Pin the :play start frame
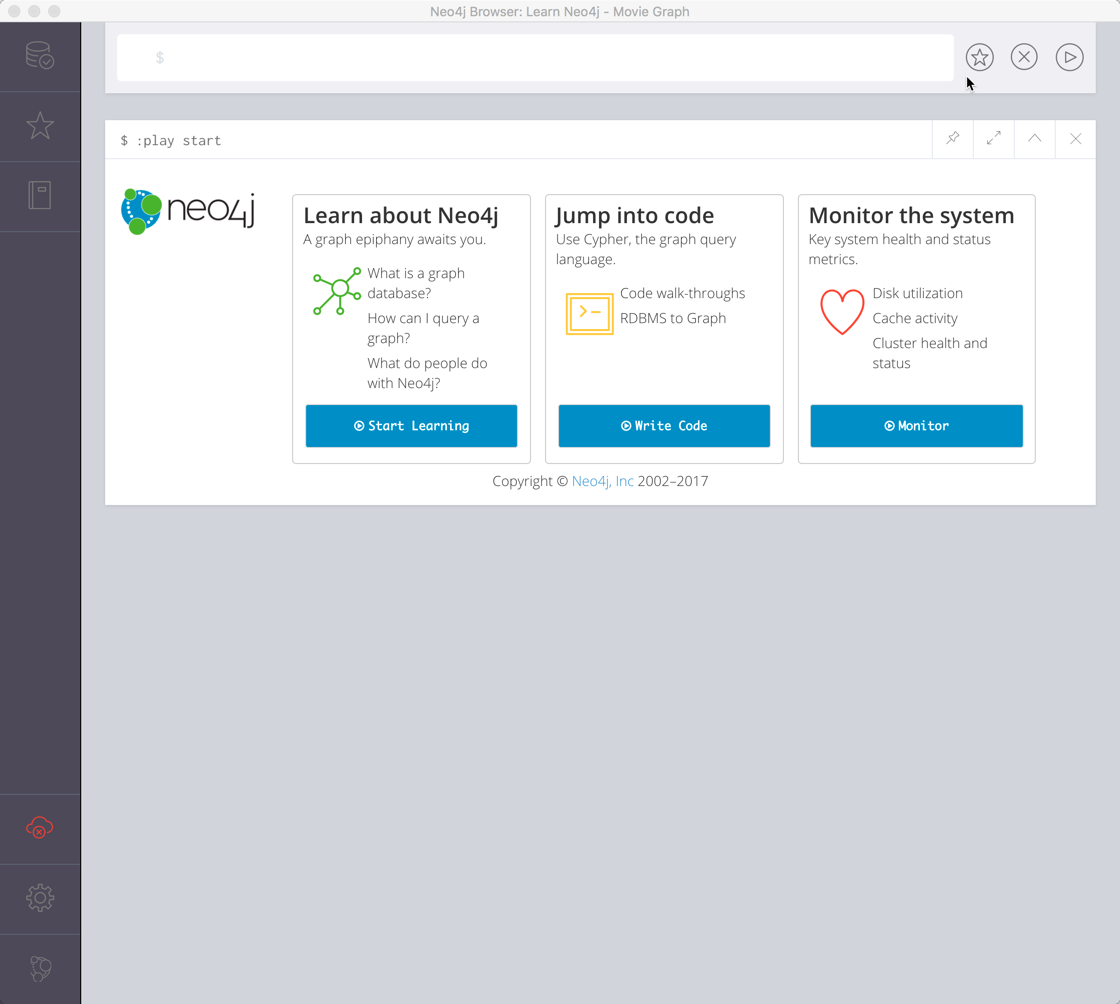The image size is (1120, 1004). point(953,139)
